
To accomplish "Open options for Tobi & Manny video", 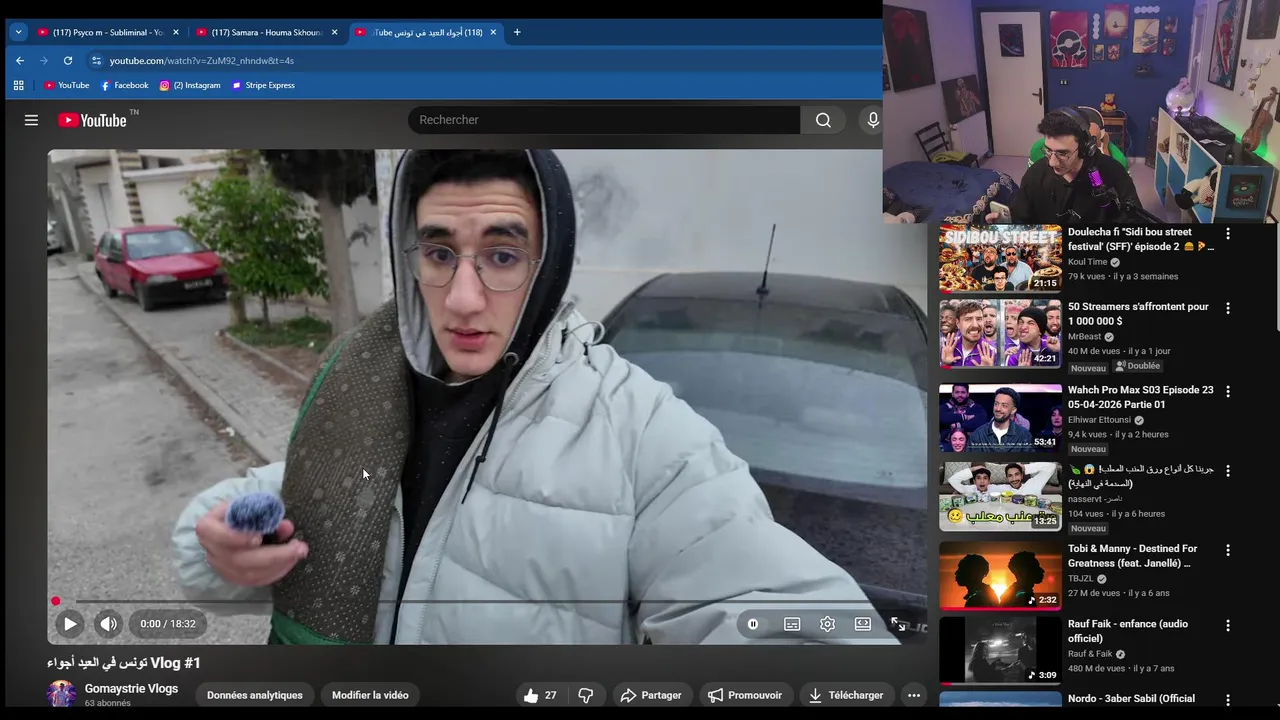I will click(x=1228, y=551).
